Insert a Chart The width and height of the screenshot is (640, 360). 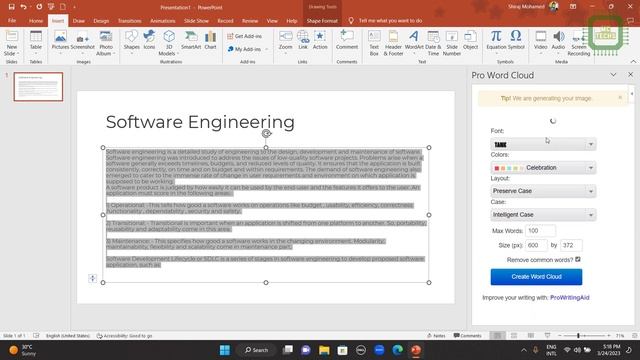[210, 41]
